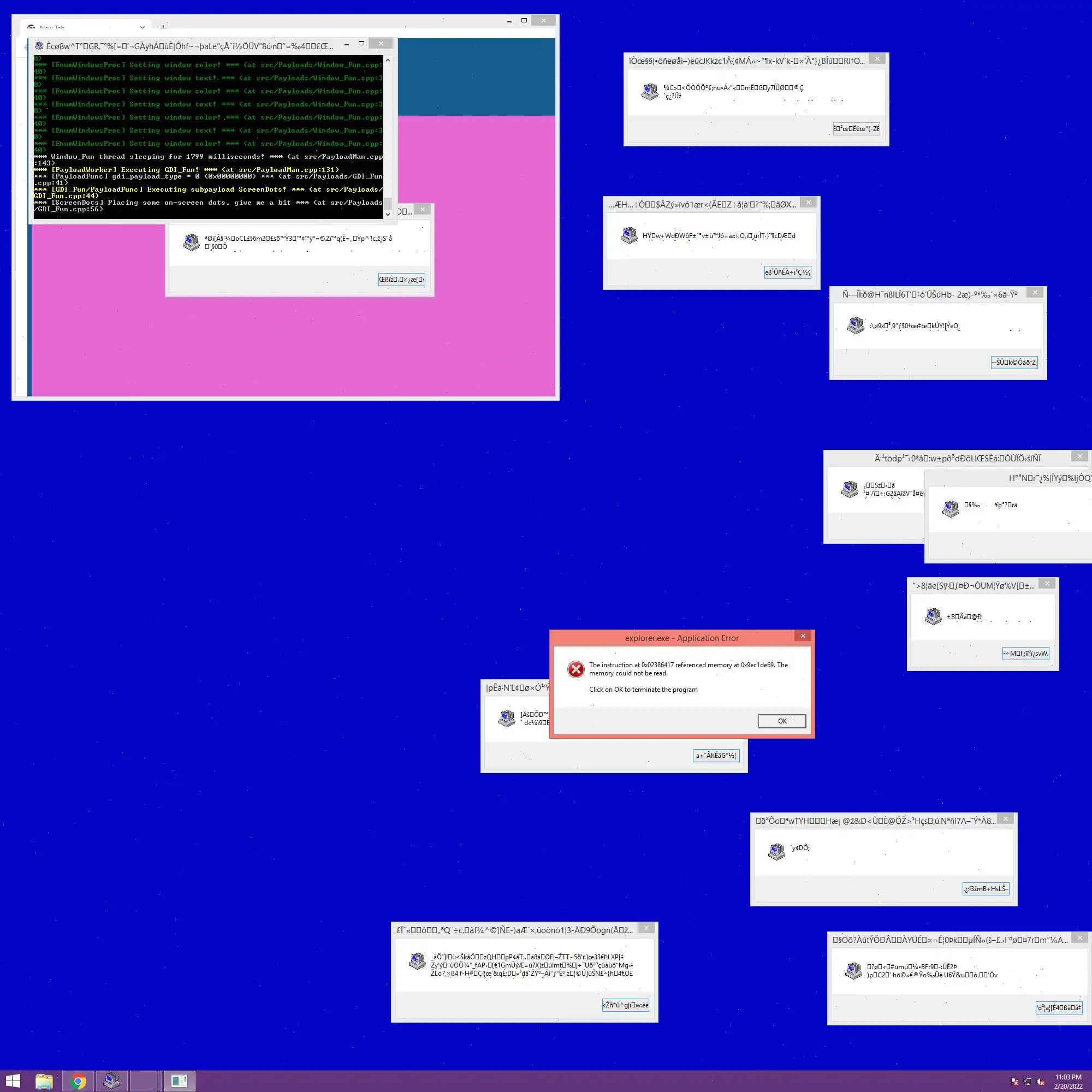Click the muted volume tray icon
Image resolution: width=1092 pixels, height=1092 pixels.
(x=1040, y=1082)
